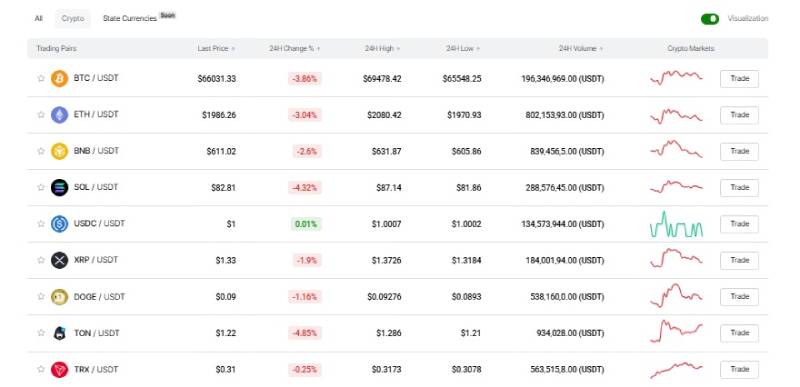Open the XRP sparkline chart

(x=677, y=257)
